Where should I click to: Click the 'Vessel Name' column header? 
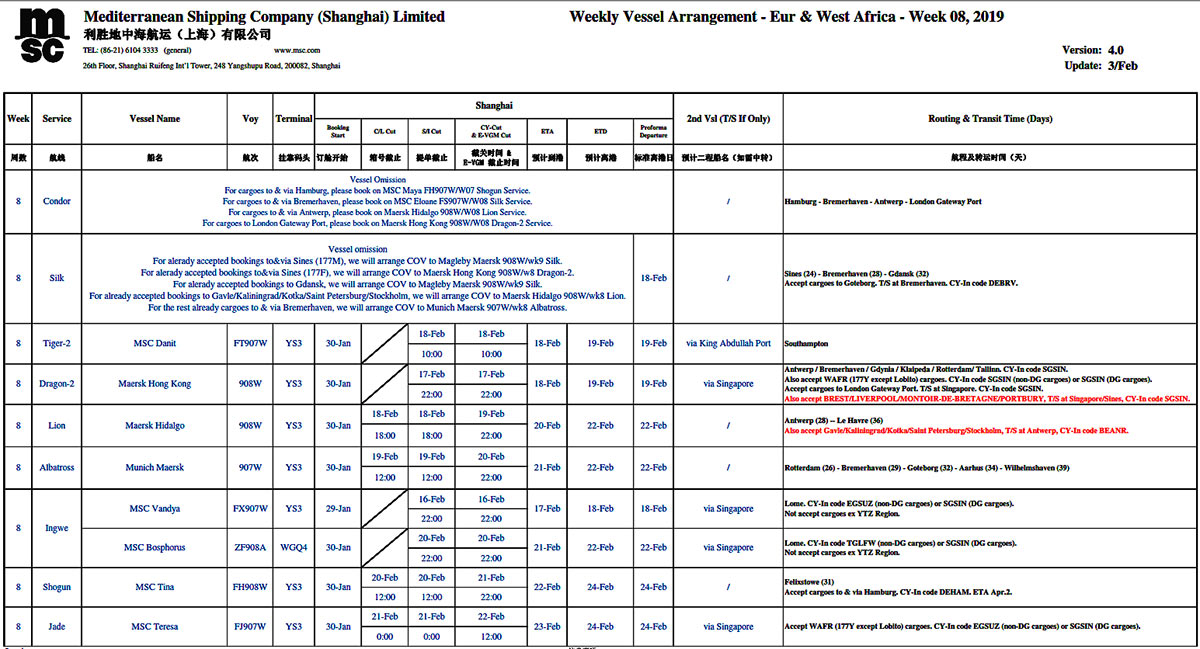coord(155,119)
